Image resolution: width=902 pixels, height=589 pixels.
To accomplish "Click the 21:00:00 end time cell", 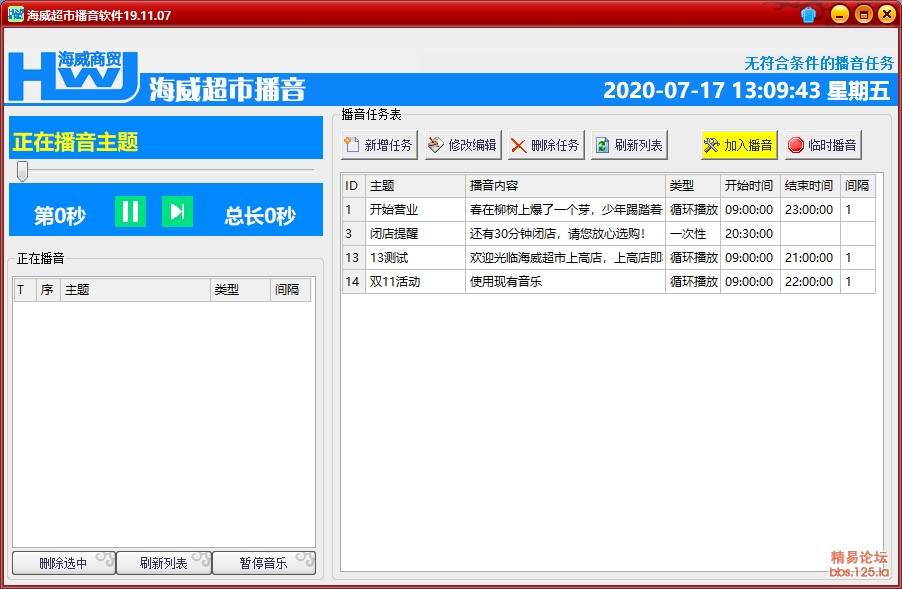I will point(810,258).
